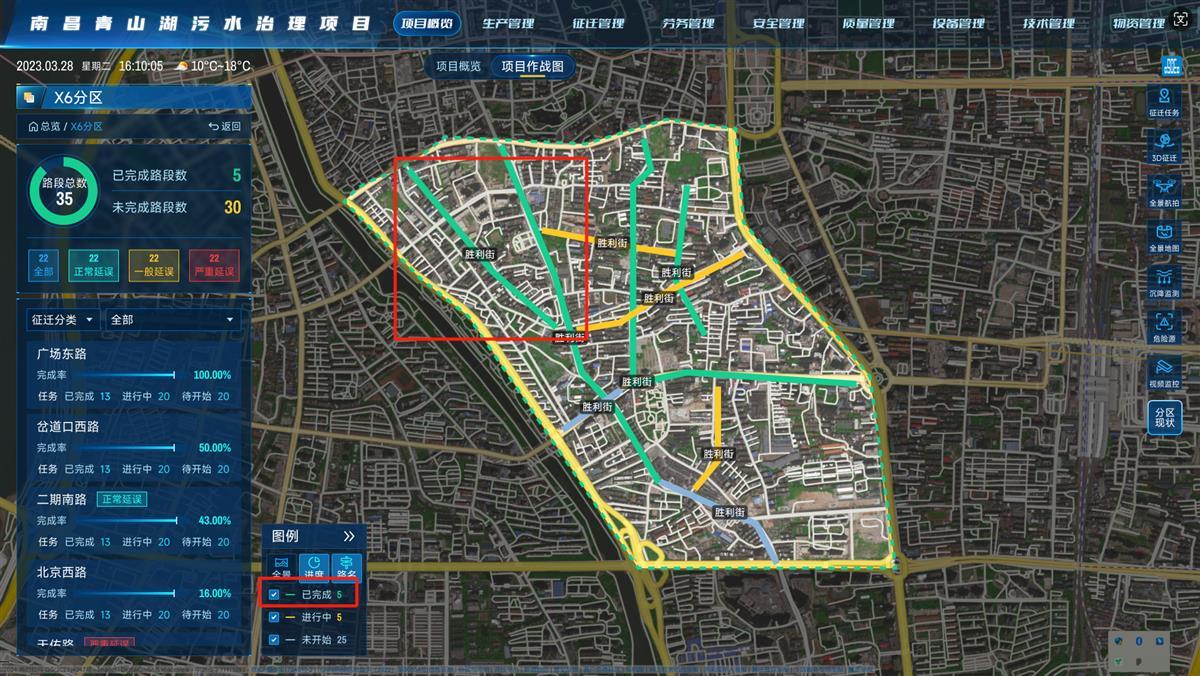Uncheck the 已完成 legend checkbox
Screen dimensions: 1200x676
(274, 594)
